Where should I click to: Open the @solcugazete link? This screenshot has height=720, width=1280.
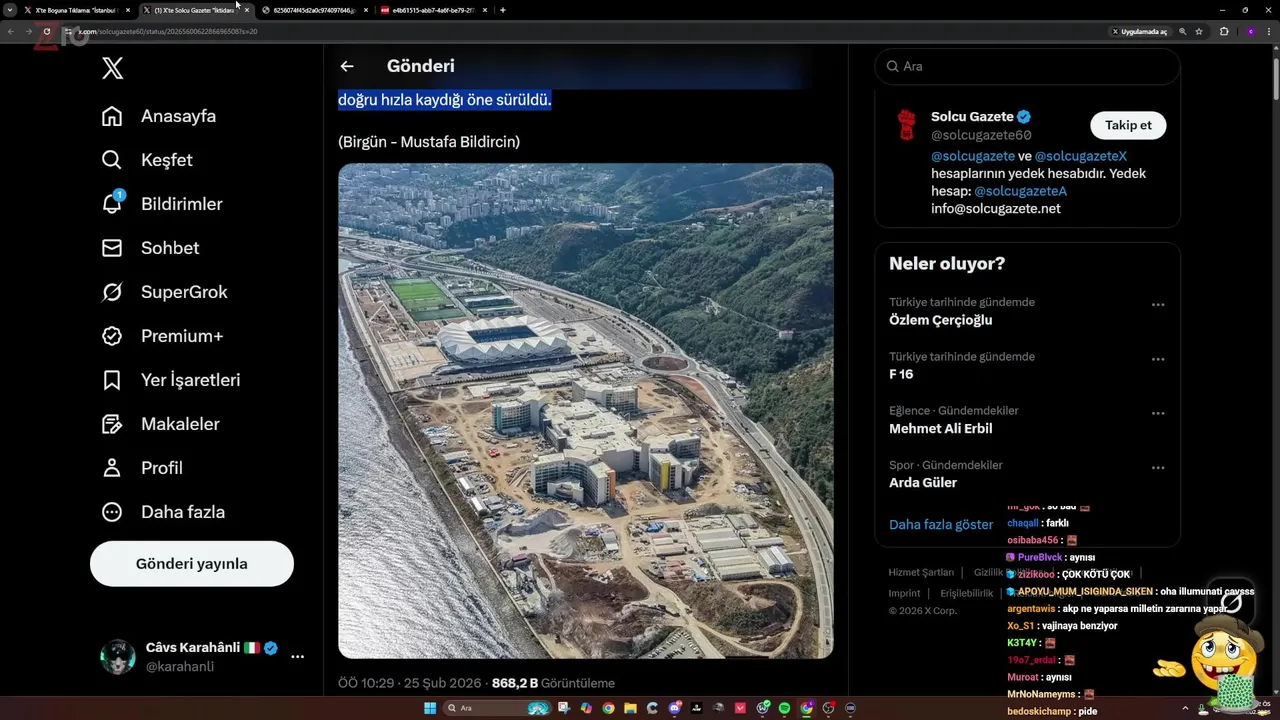click(x=973, y=156)
